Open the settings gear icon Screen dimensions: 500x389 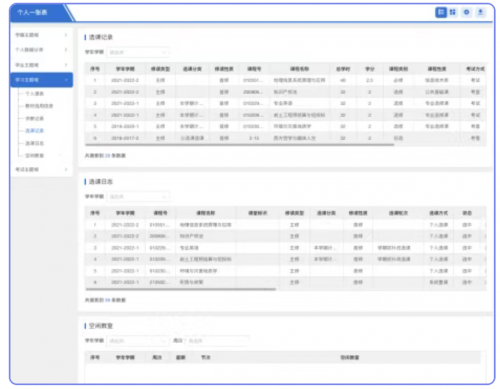pos(466,12)
